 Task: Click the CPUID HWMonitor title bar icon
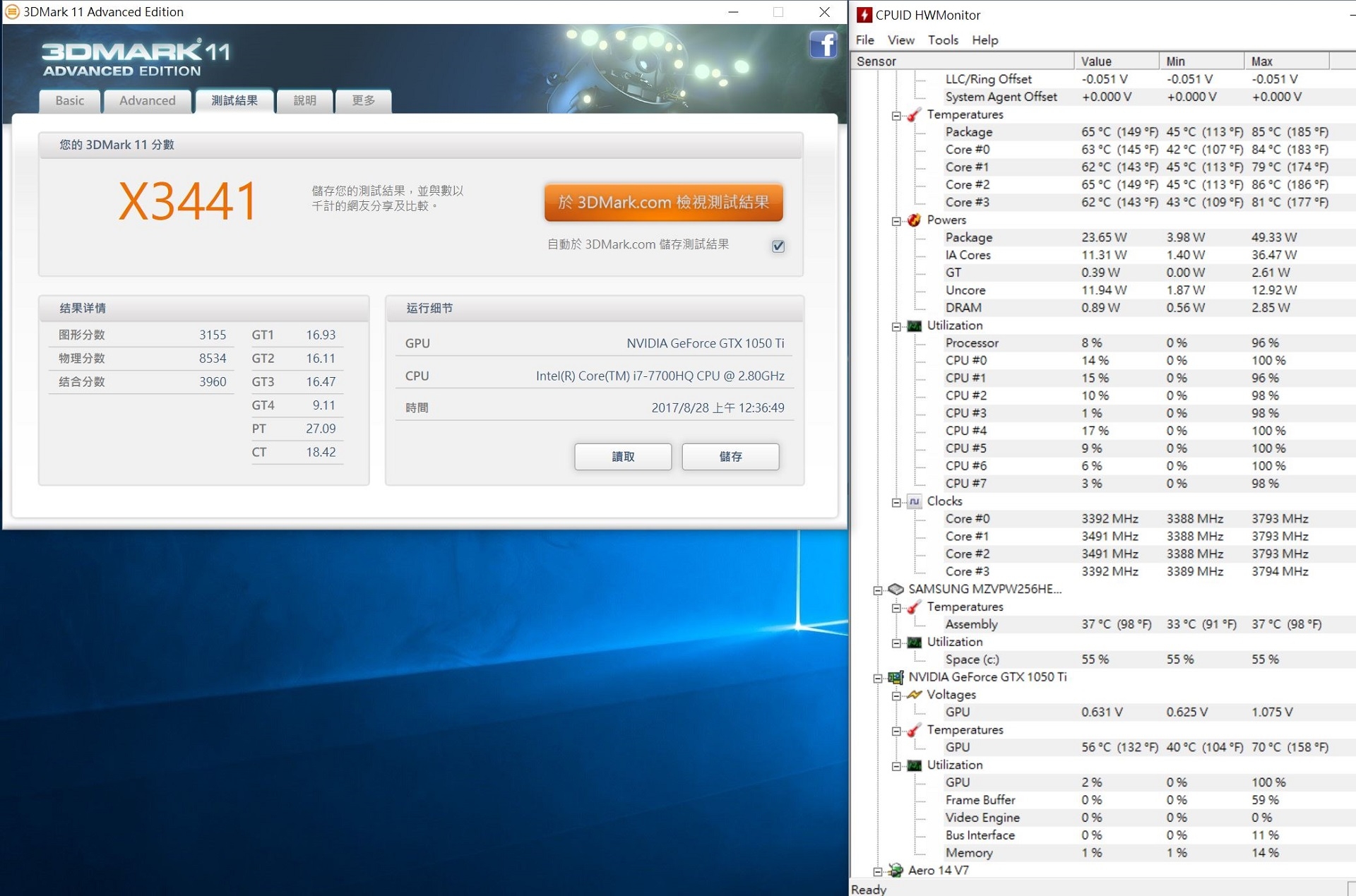(864, 15)
